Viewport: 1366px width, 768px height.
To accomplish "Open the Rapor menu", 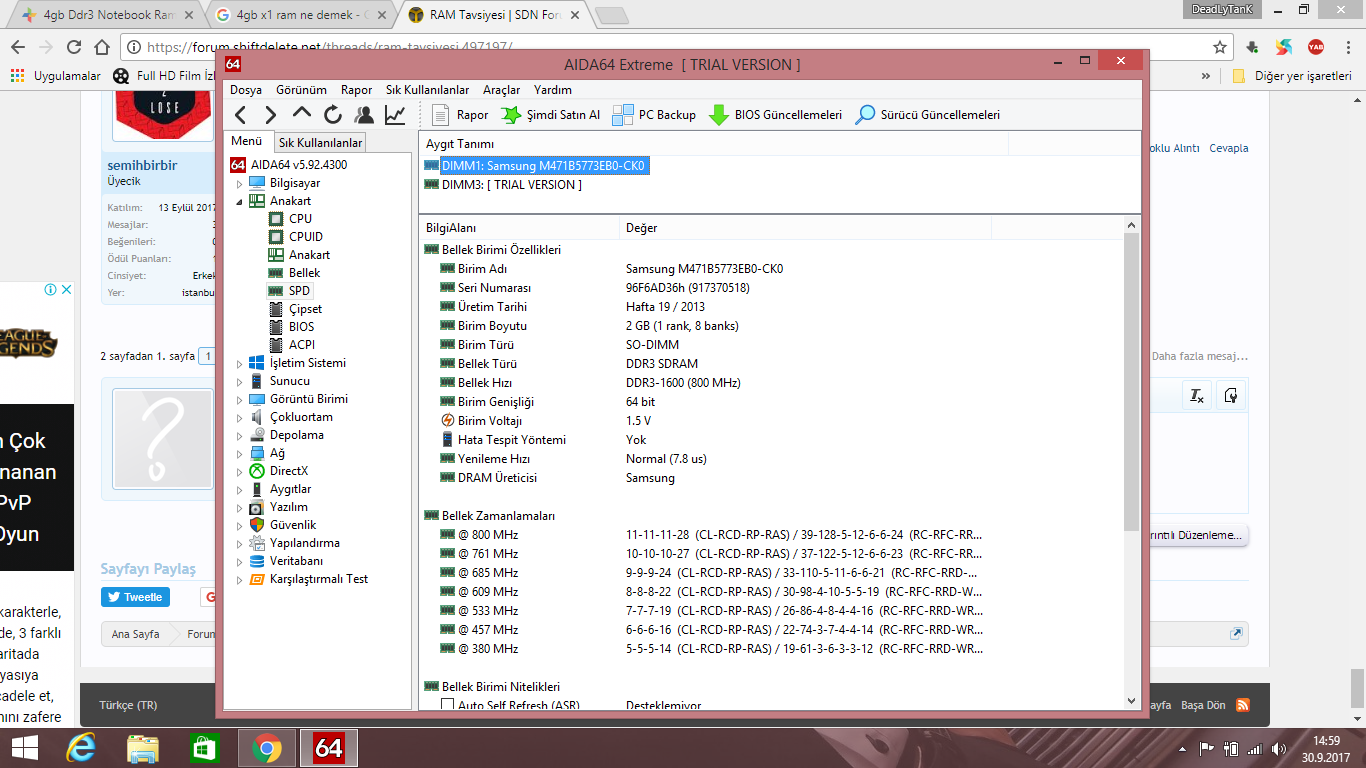I will click(x=356, y=89).
